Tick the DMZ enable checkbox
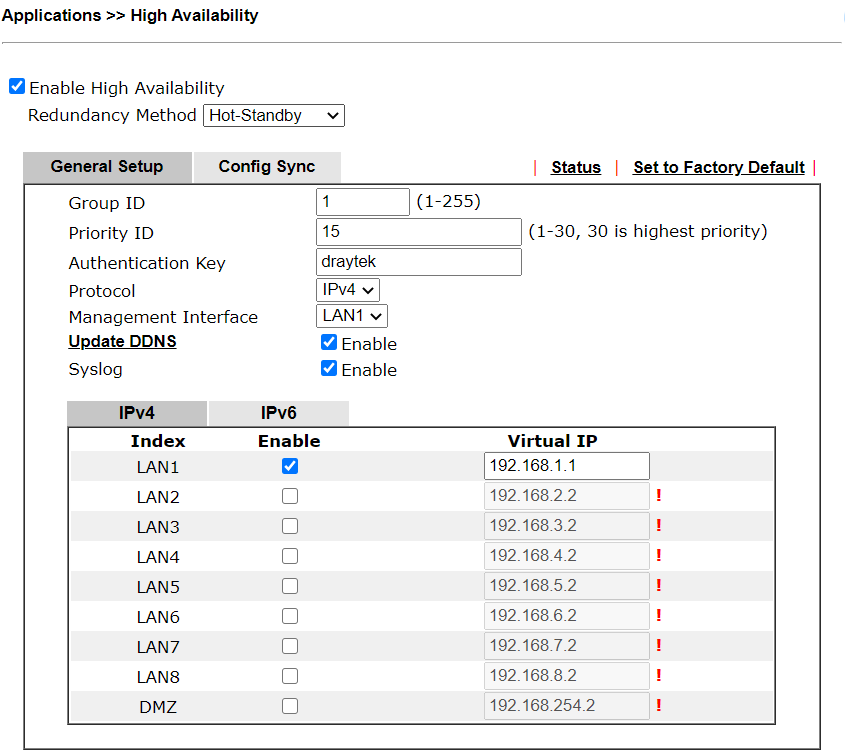The height and width of the screenshot is (753, 845). (x=290, y=706)
